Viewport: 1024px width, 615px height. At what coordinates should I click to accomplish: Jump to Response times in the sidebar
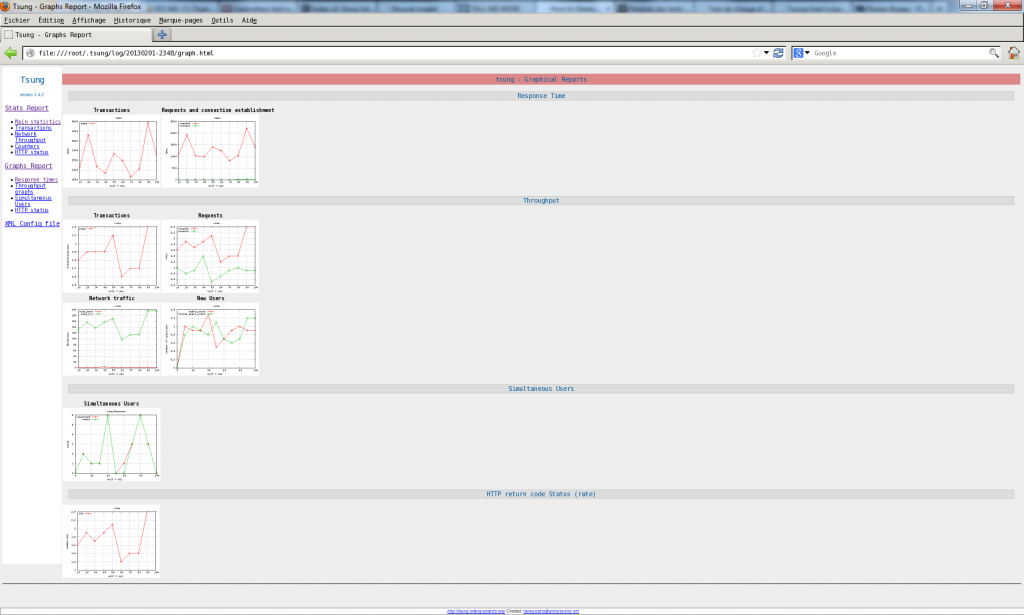tap(36, 180)
